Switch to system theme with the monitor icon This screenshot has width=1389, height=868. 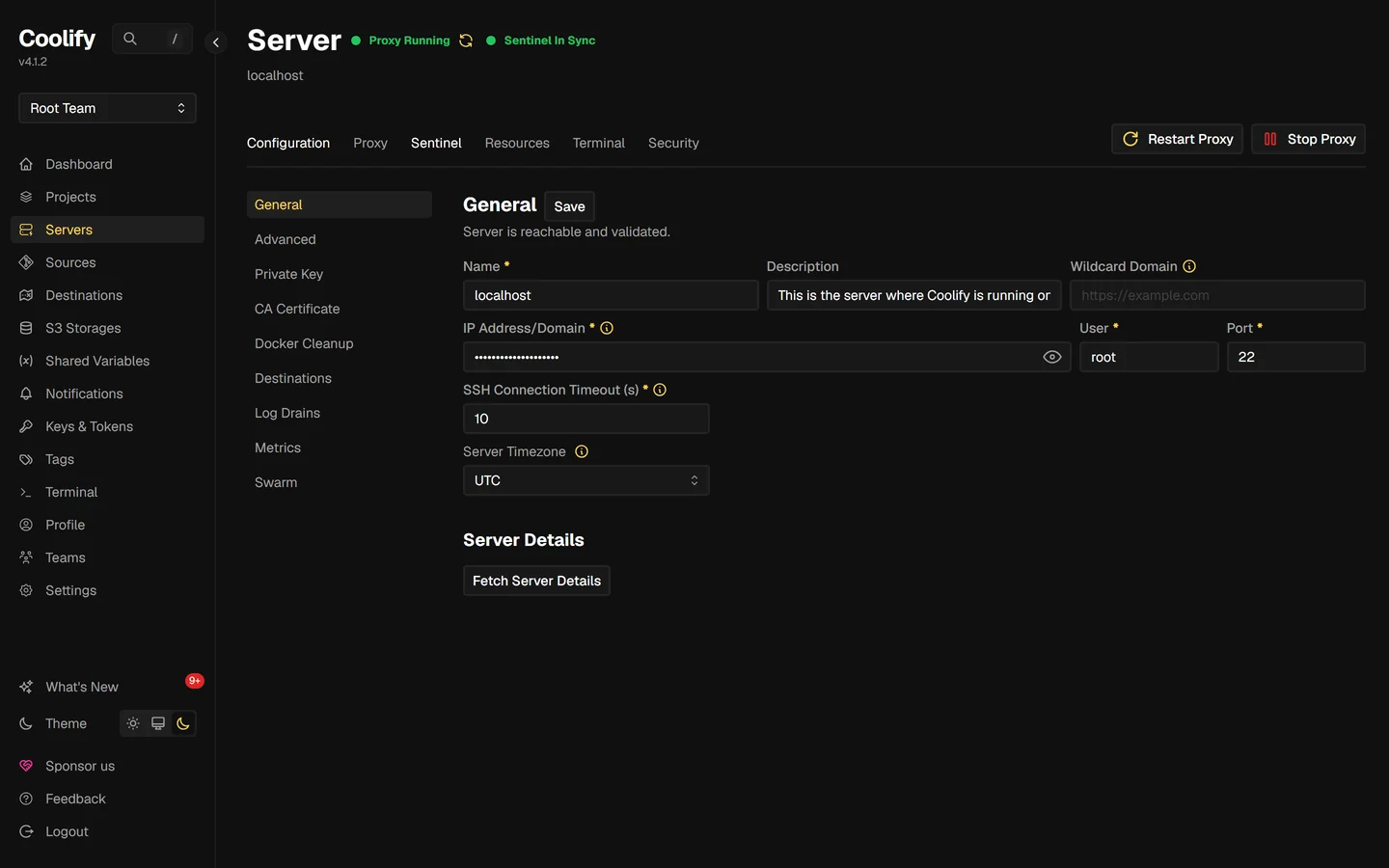(x=158, y=723)
